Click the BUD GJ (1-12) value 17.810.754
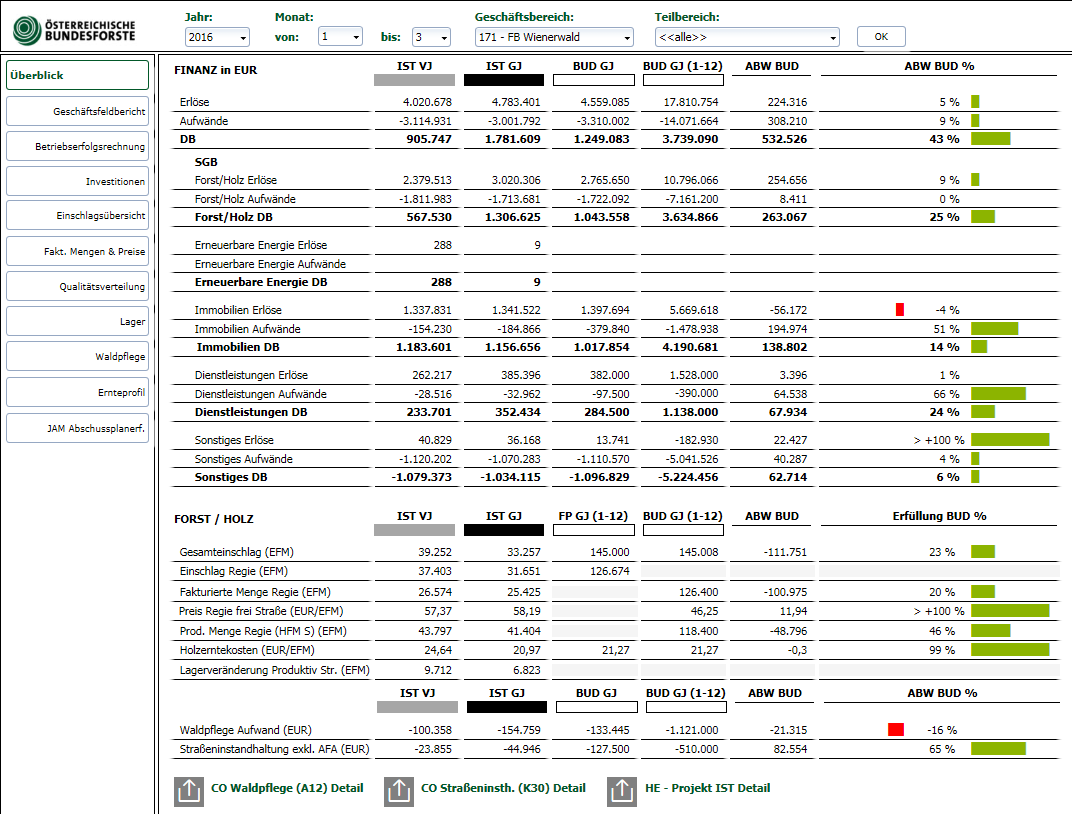1072x814 pixels. click(x=691, y=102)
